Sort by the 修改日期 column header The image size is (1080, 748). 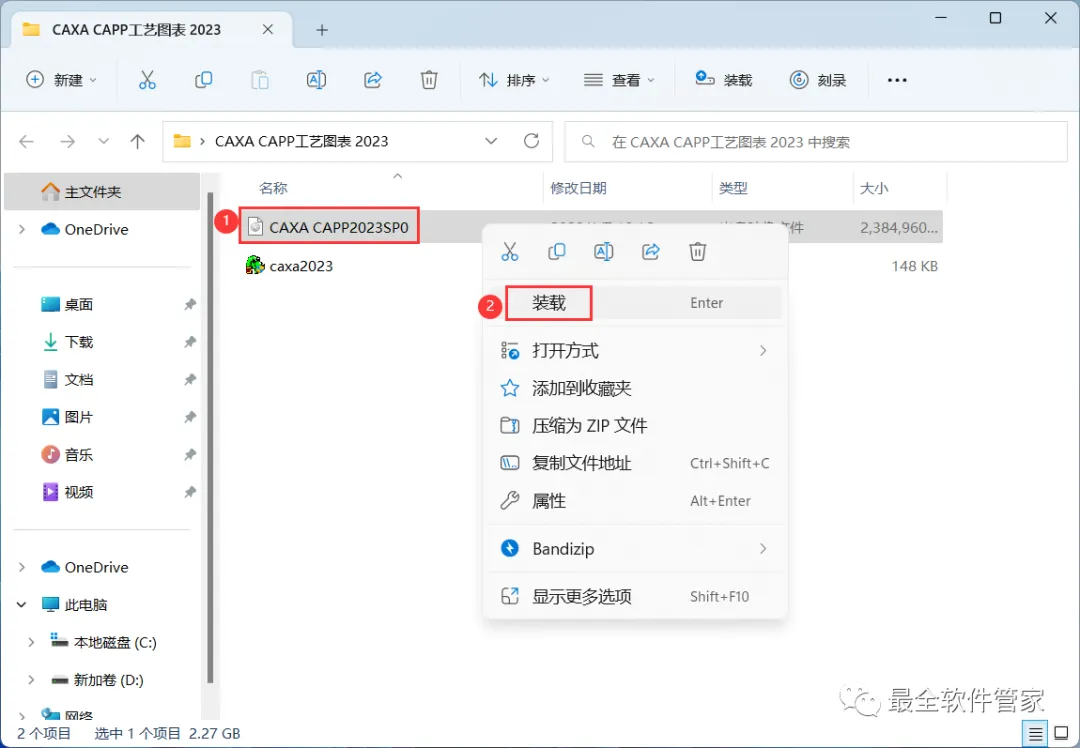579,188
